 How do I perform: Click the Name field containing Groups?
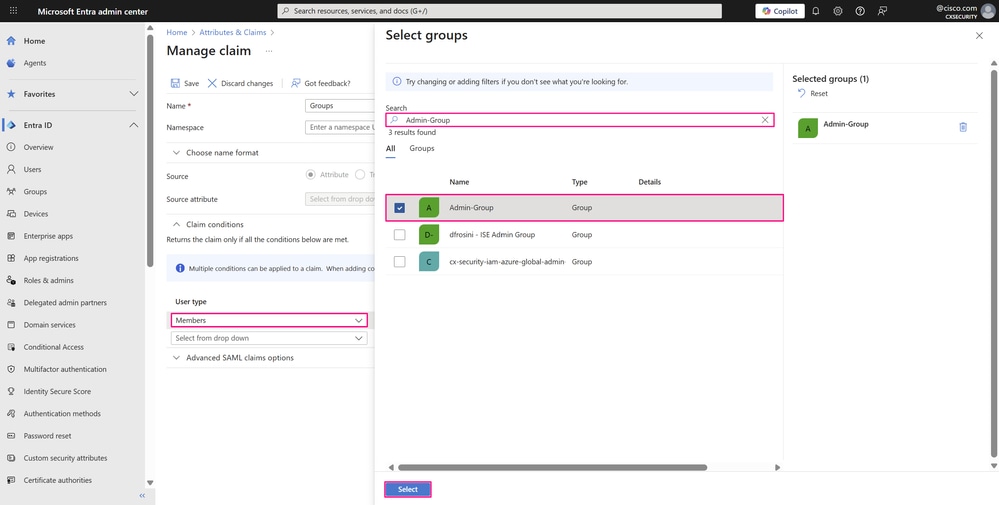coord(340,106)
